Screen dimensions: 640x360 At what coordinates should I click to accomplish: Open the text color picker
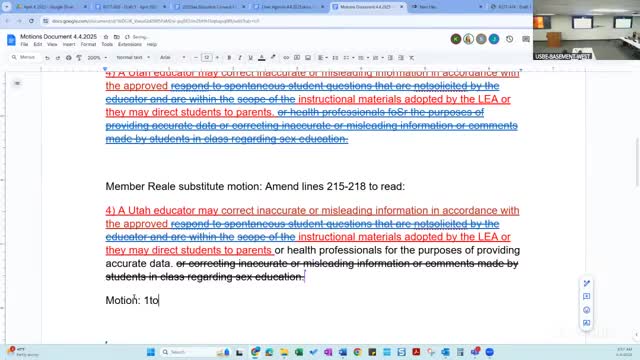point(262,58)
